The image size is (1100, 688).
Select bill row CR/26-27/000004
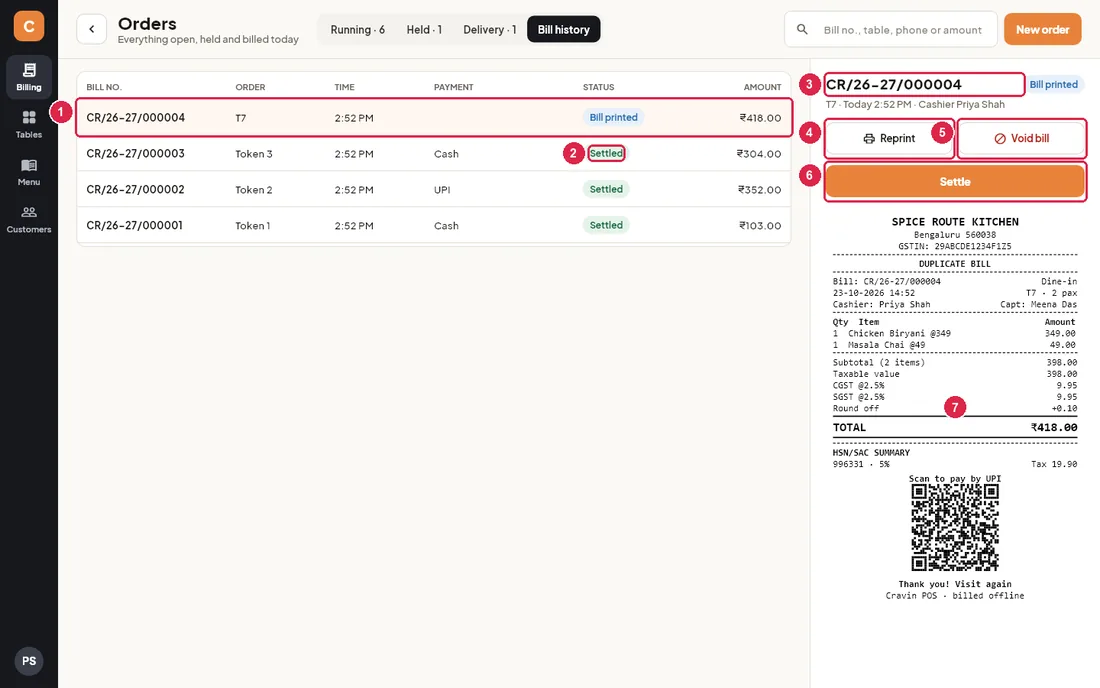pos(434,118)
